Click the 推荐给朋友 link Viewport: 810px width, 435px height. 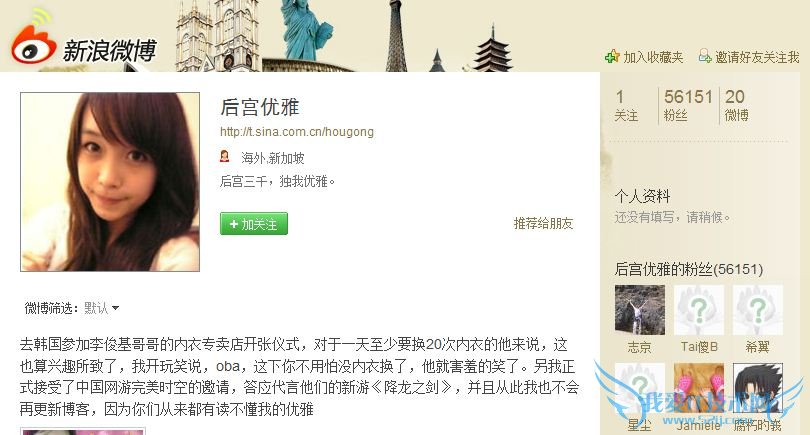[x=543, y=224]
